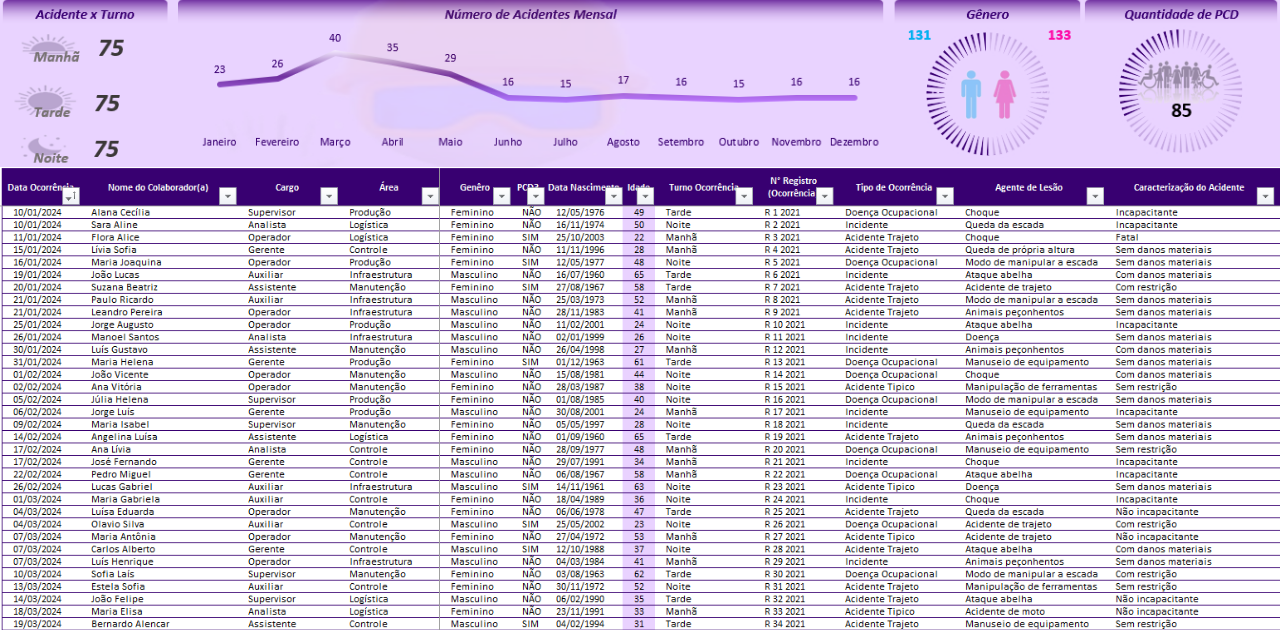This screenshot has width=1280, height=630.
Task: Expand the Gênero column filter
Action: coord(502,197)
